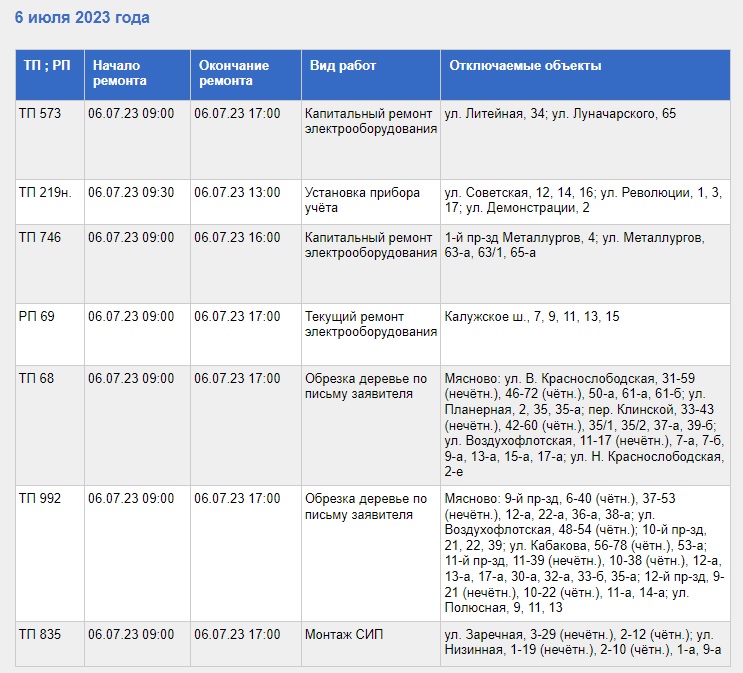Image resolution: width=743 pixels, height=673 pixels.
Task: Select the "ТП 573" row cell
Action: point(40,114)
